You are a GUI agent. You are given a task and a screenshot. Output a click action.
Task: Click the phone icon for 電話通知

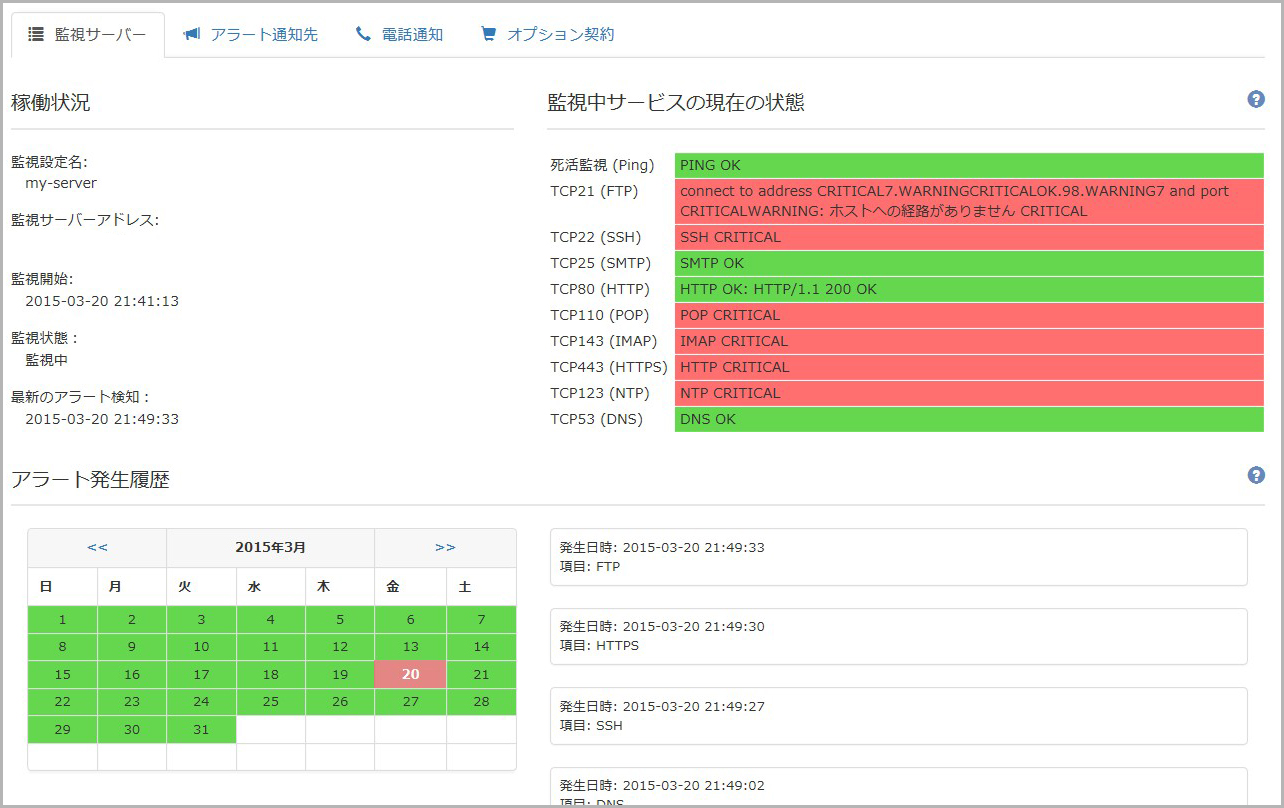363,34
